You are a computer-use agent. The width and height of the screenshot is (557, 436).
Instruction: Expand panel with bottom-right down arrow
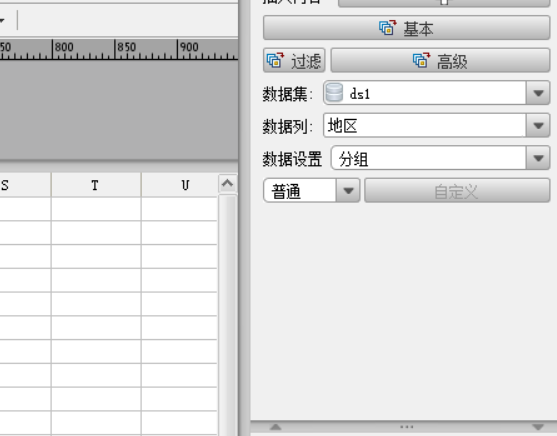[538, 427]
